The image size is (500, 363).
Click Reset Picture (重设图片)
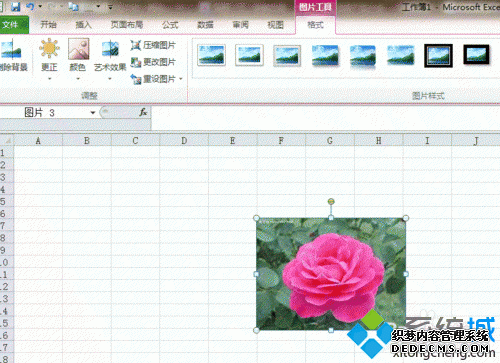[x=153, y=79]
